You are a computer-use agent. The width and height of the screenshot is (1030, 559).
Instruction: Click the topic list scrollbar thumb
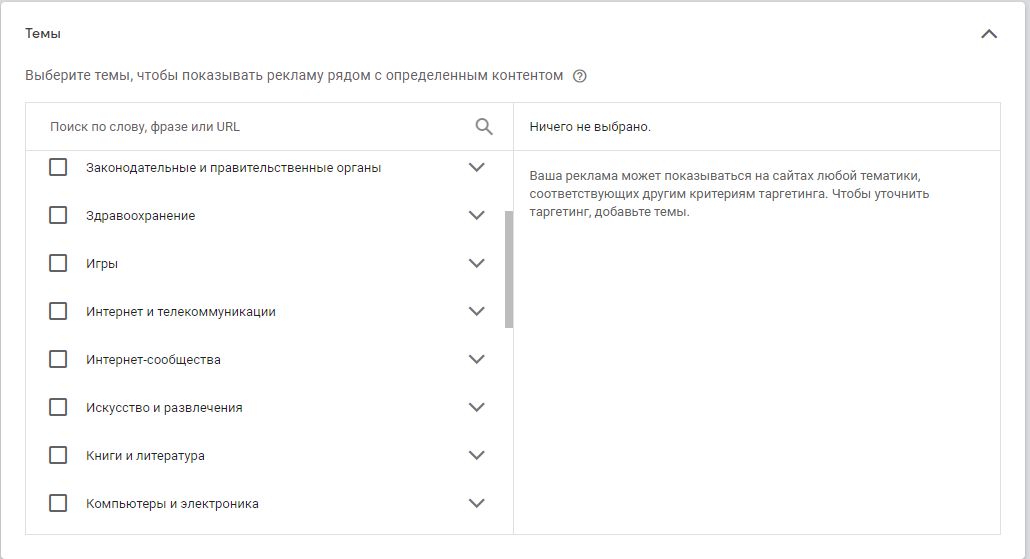pyautogui.click(x=508, y=269)
